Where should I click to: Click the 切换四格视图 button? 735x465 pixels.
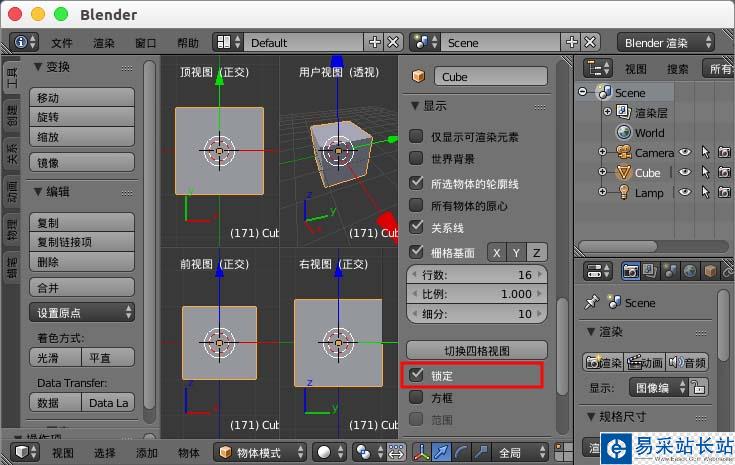point(477,351)
